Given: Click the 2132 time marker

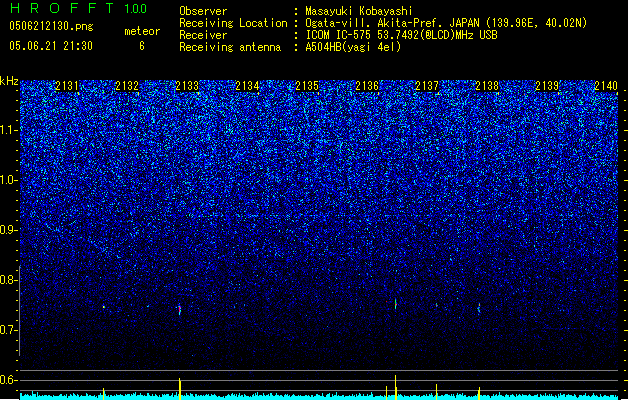Looking at the screenshot, I should (127, 86).
